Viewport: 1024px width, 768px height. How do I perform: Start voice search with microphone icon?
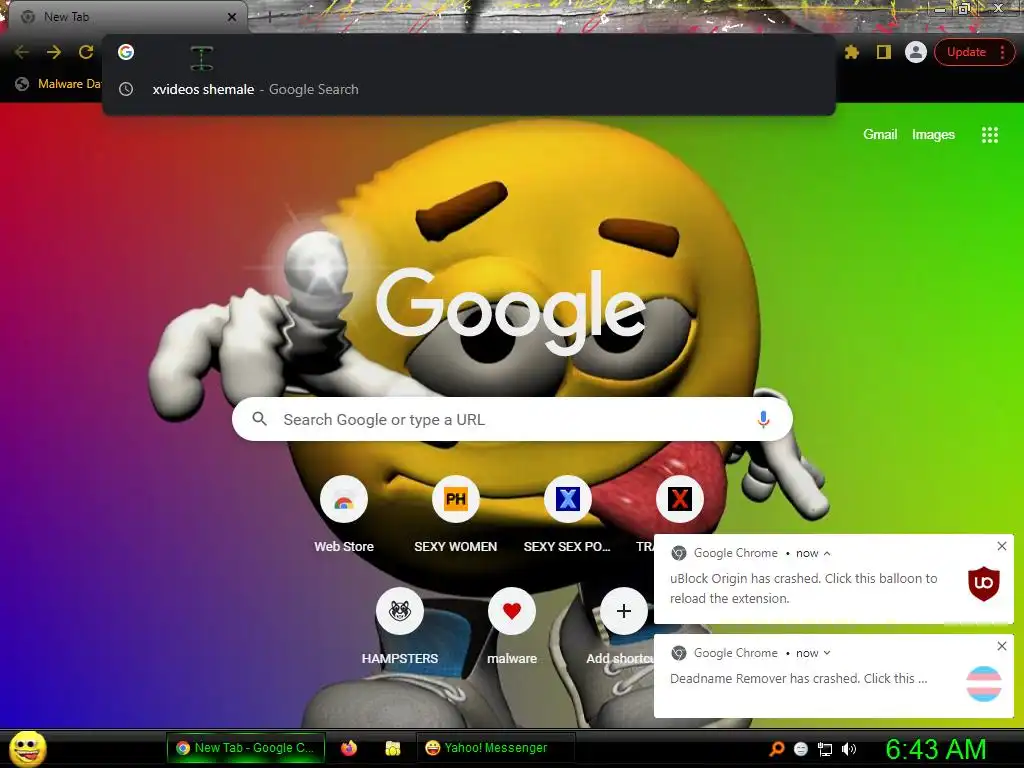pyautogui.click(x=763, y=419)
